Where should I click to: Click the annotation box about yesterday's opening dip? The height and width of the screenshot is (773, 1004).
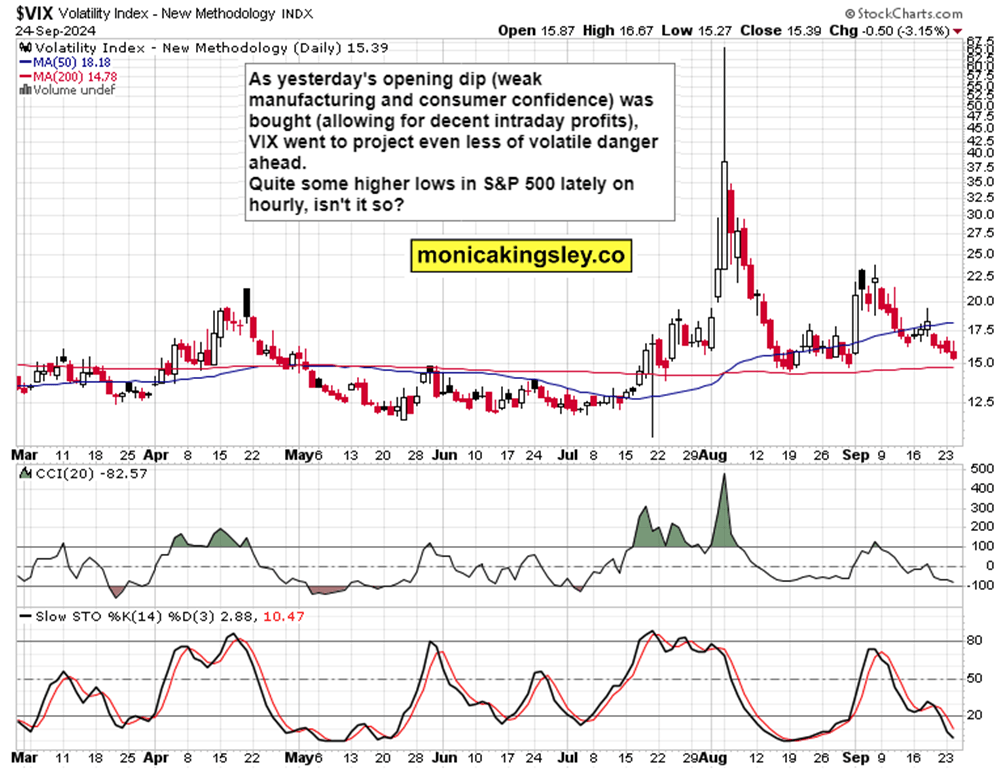click(460, 142)
